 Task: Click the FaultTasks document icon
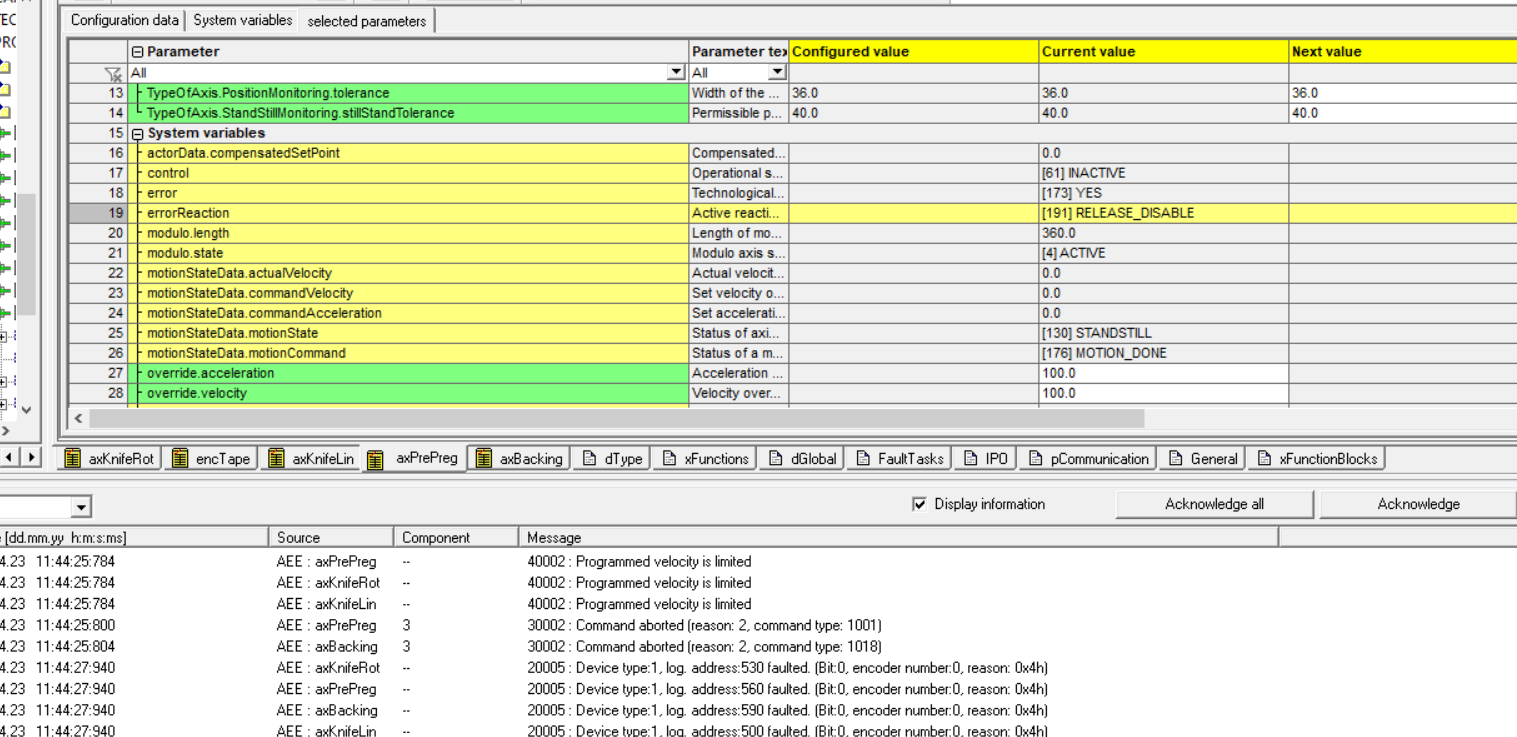tap(863, 459)
